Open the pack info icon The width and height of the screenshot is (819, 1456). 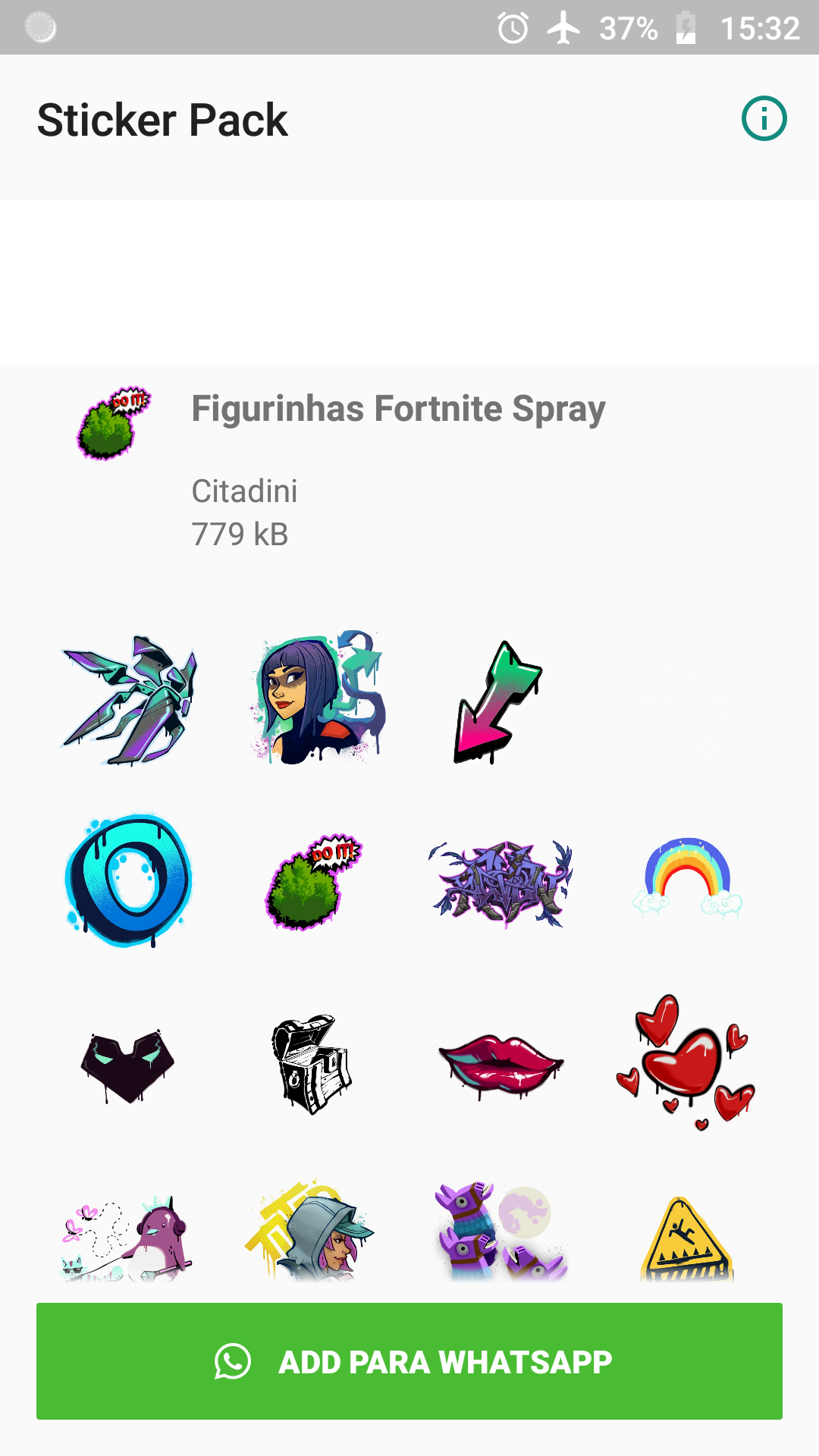click(764, 119)
